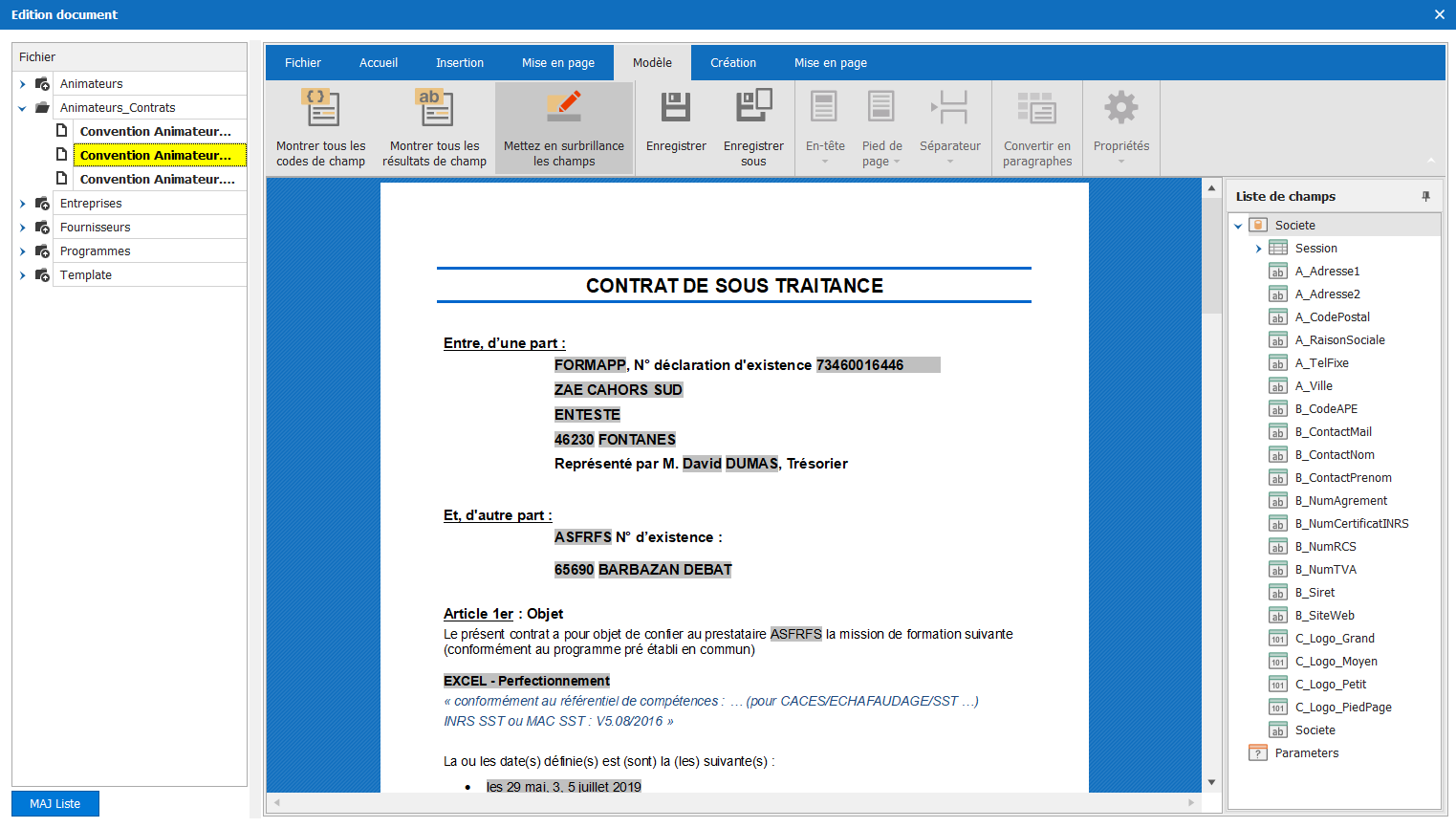Image resolution: width=1456 pixels, height=828 pixels.
Task: Click the Programmes folder icon
Action: click(42, 251)
